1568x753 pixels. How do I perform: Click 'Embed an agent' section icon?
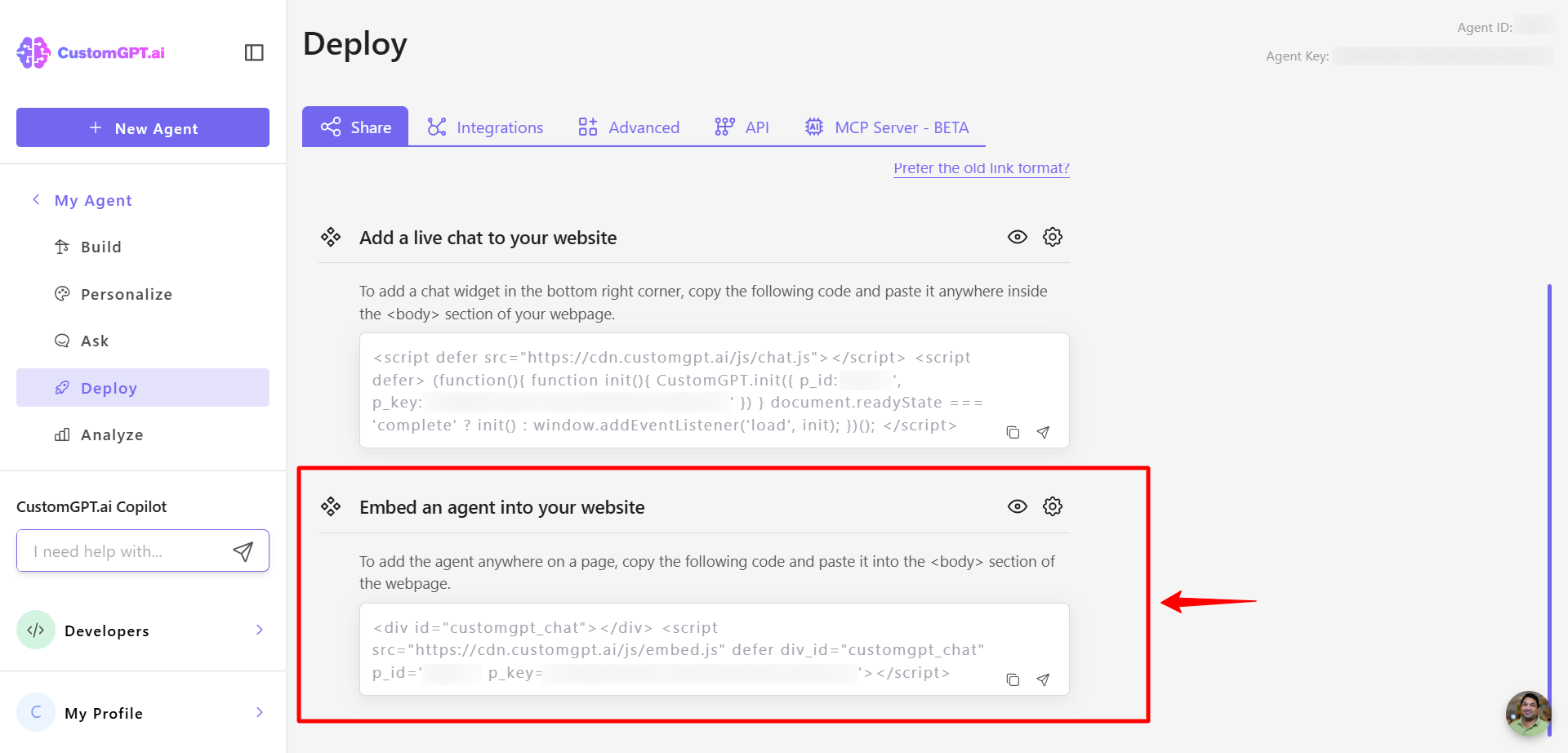(331, 506)
